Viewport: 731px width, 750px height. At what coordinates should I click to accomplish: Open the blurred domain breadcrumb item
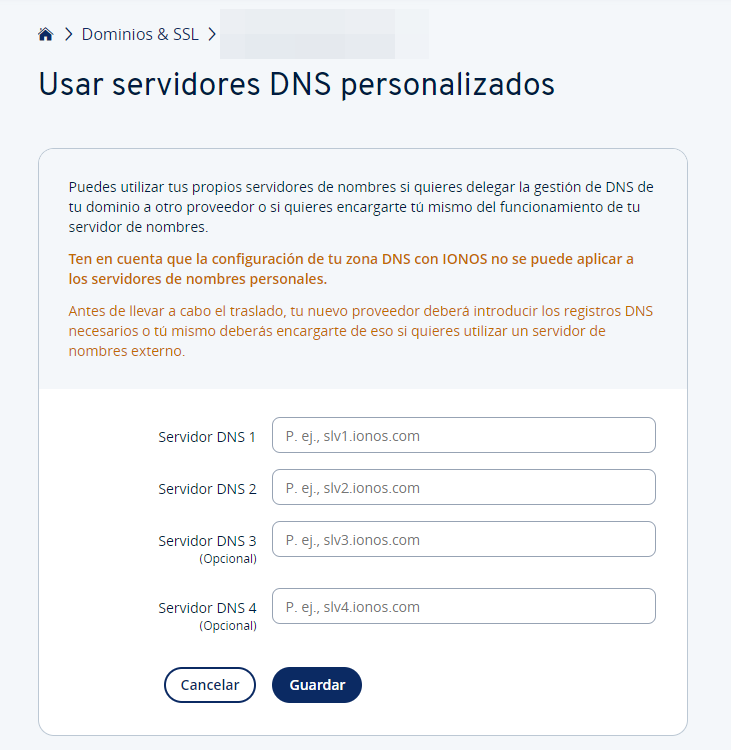324,34
